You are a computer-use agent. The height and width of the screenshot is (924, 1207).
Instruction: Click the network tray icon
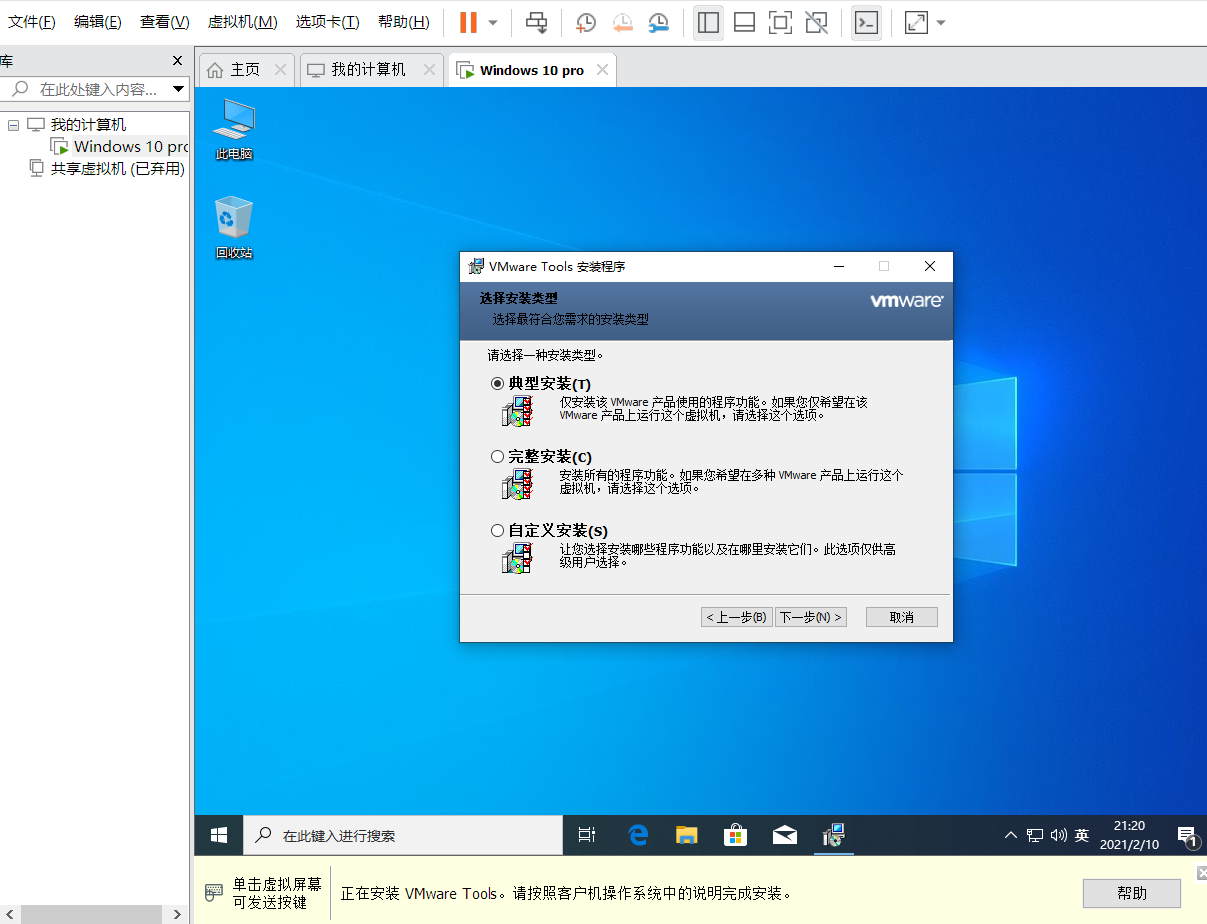point(1035,835)
